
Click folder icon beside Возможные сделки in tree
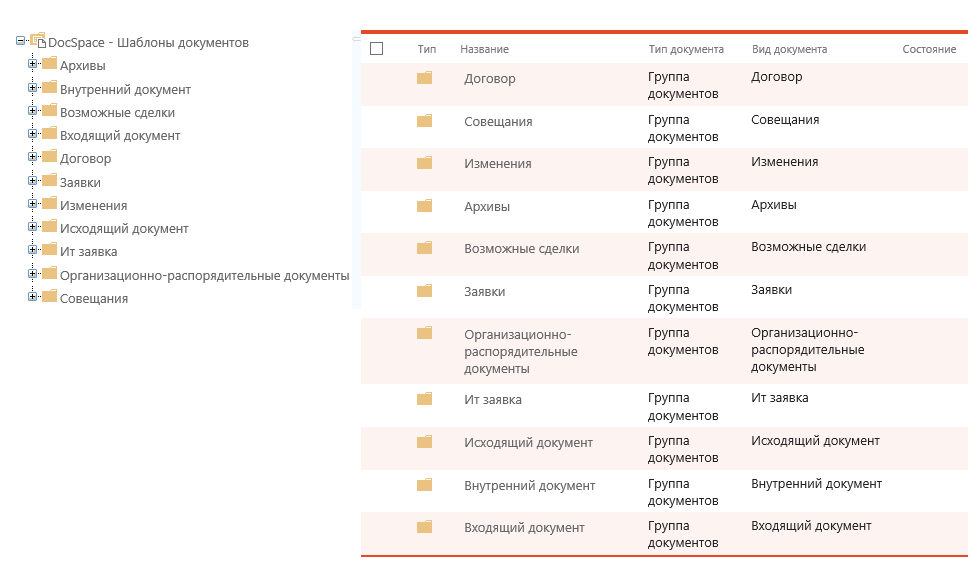tap(49, 111)
